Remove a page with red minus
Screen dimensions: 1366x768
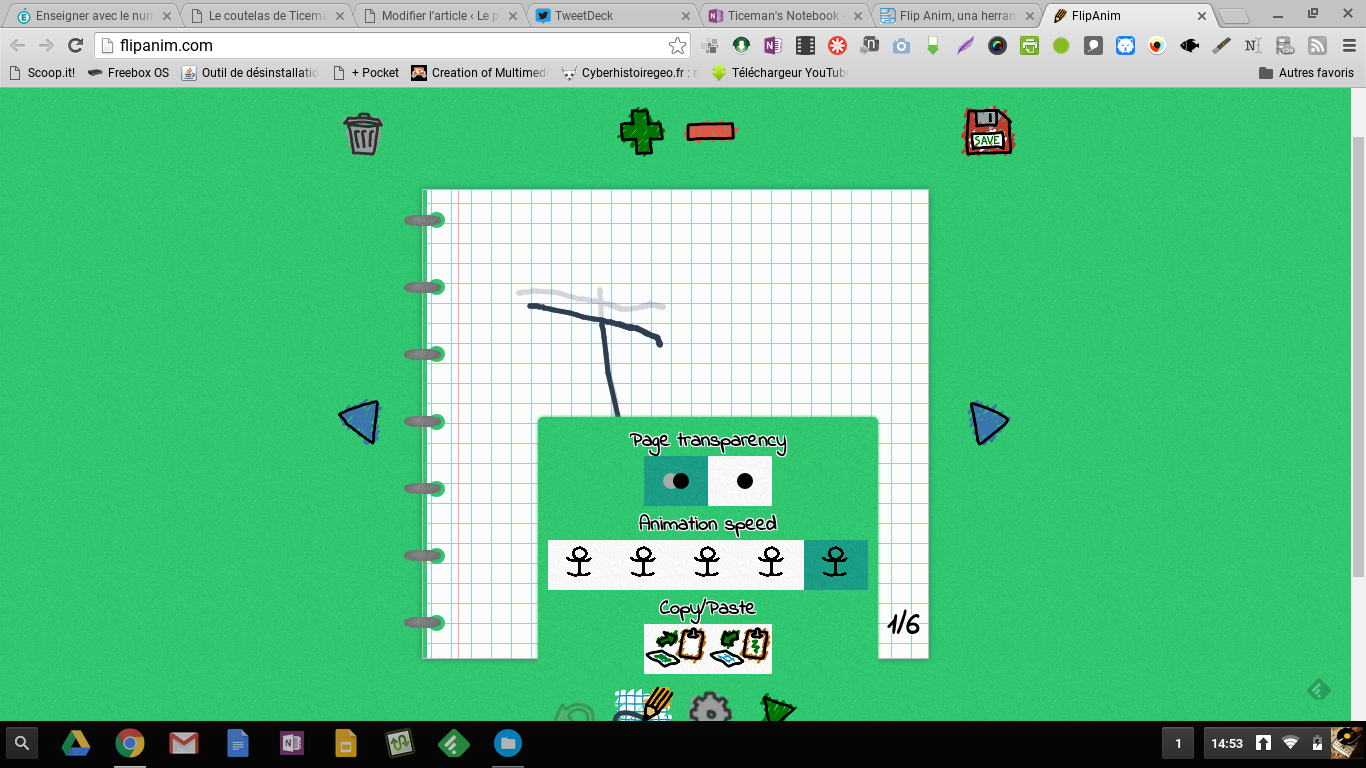(711, 131)
